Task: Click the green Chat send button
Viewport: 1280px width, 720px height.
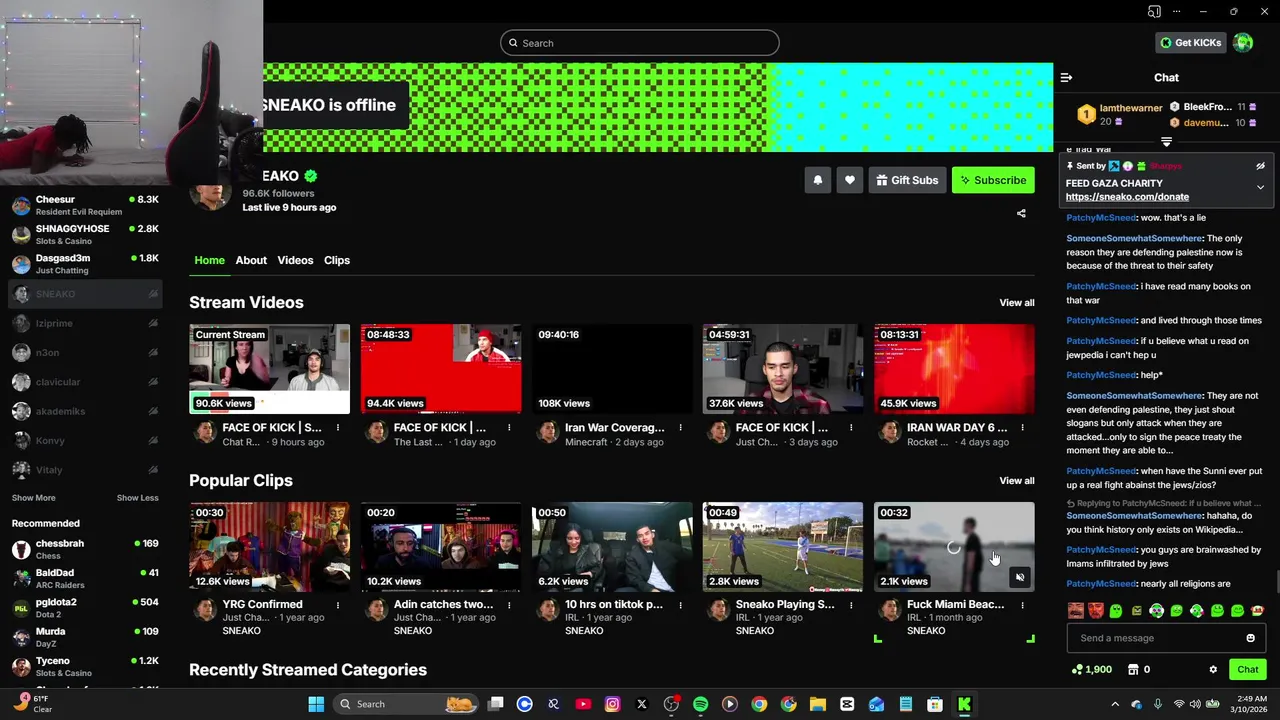Action: (1248, 669)
